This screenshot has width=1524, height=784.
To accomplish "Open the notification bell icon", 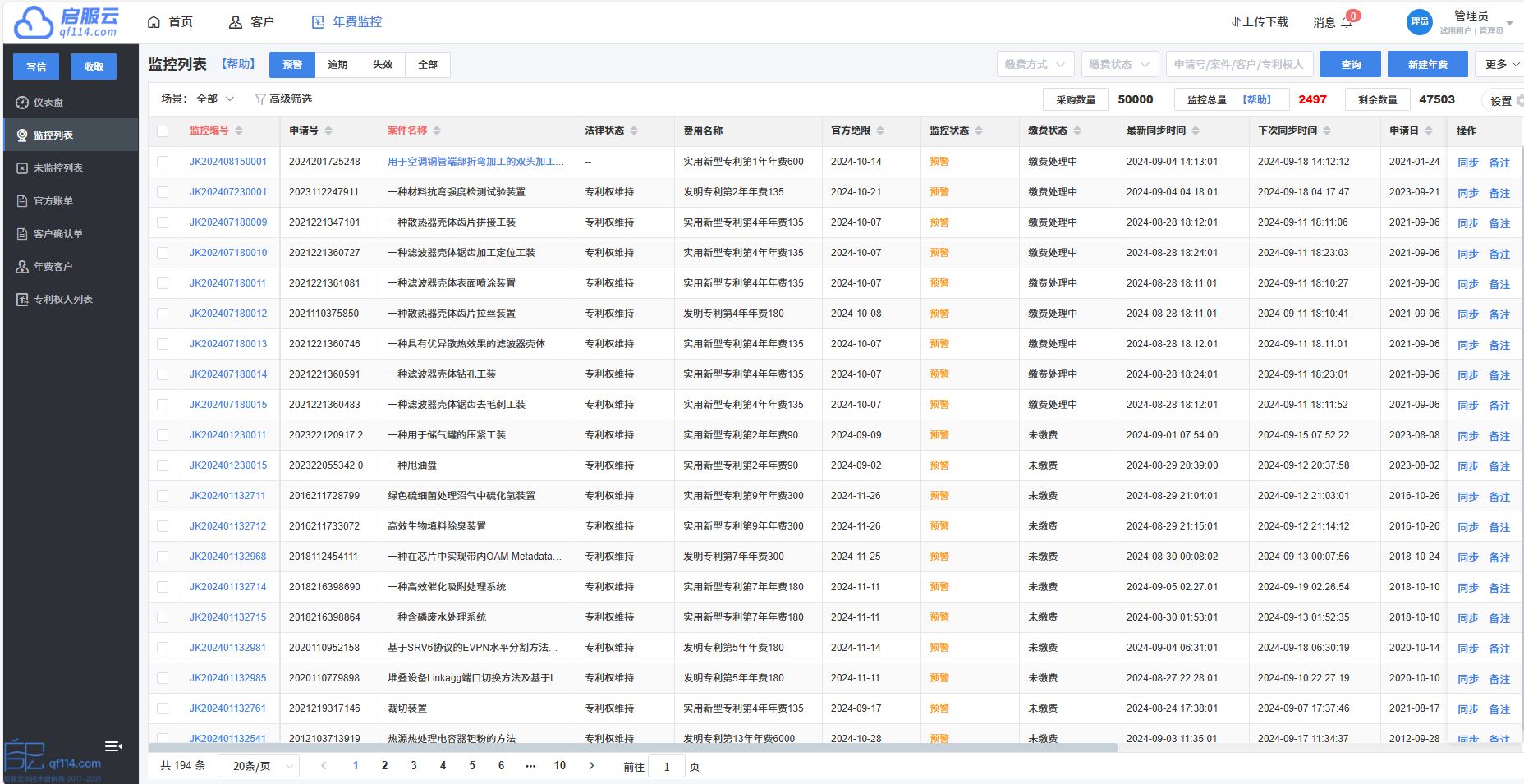I will [1347, 23].
